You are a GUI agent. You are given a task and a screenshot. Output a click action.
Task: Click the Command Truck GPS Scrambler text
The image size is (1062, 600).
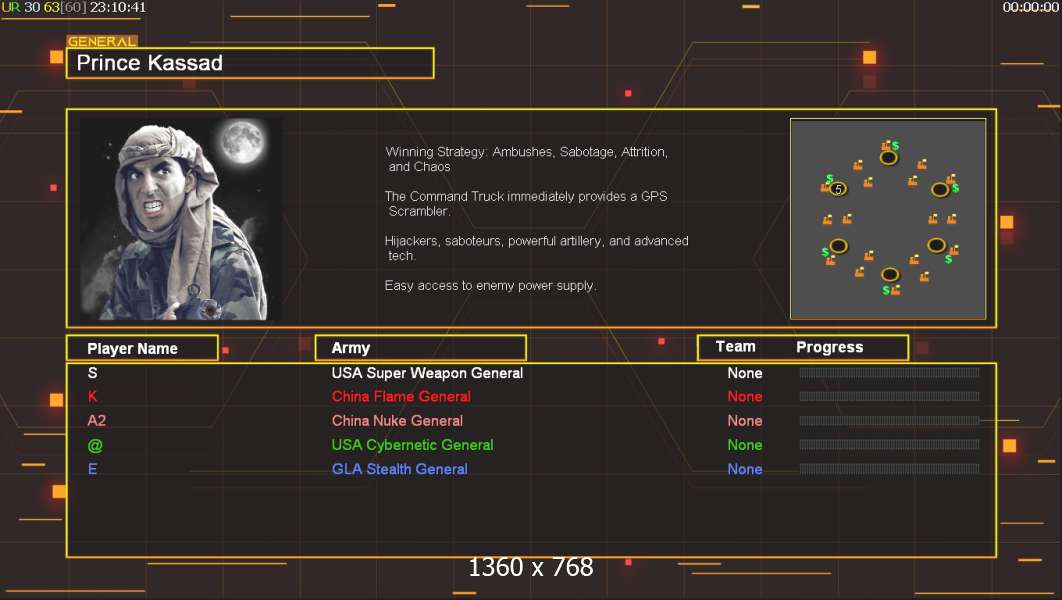click(526, 204)
